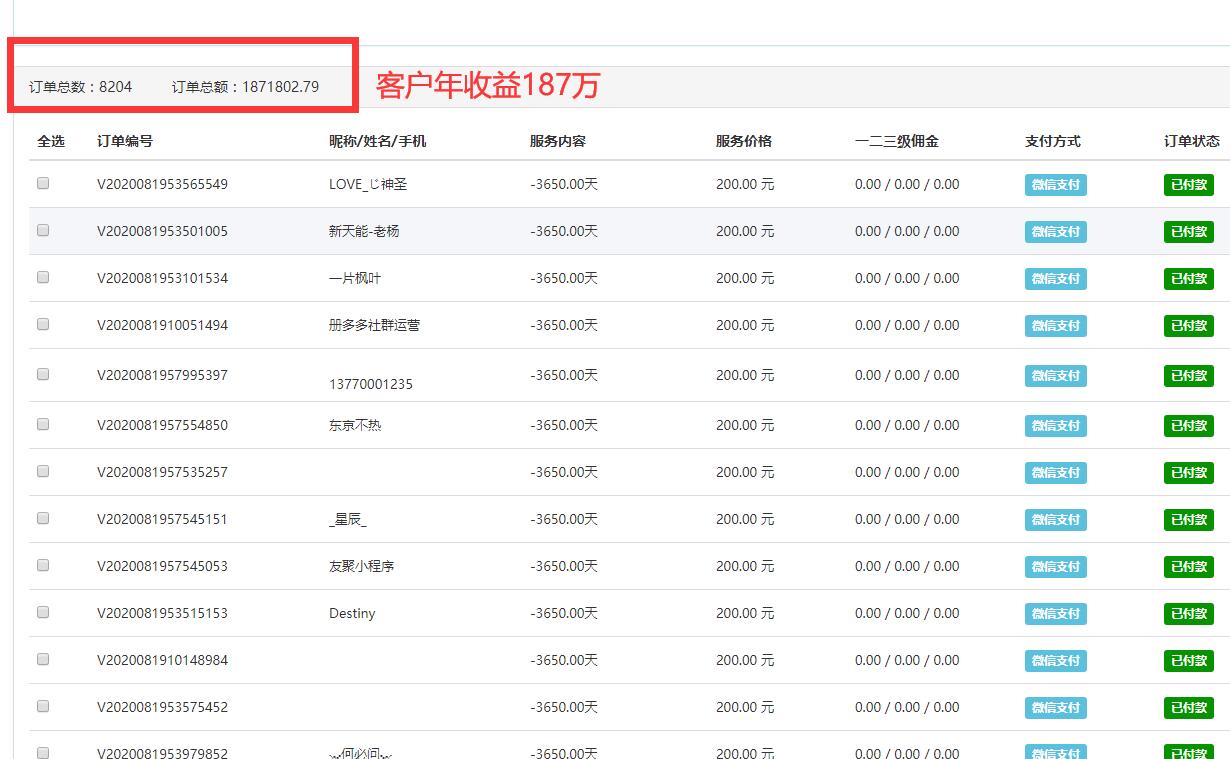Check the checkbox for order V2020081953565549
The image size is (1230, 759).
[42, 184]
